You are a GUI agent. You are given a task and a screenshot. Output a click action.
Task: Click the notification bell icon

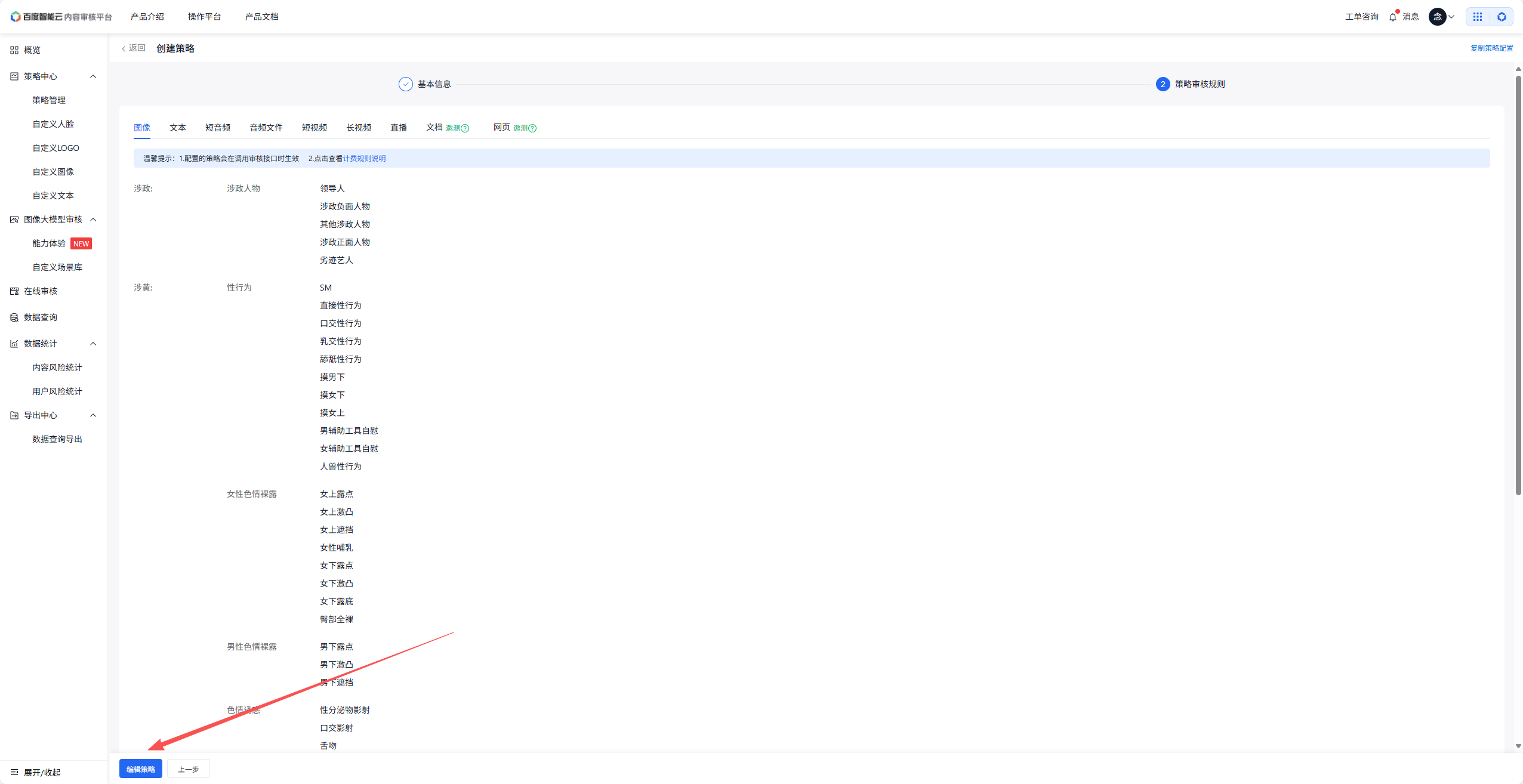tap(1392, 17)
